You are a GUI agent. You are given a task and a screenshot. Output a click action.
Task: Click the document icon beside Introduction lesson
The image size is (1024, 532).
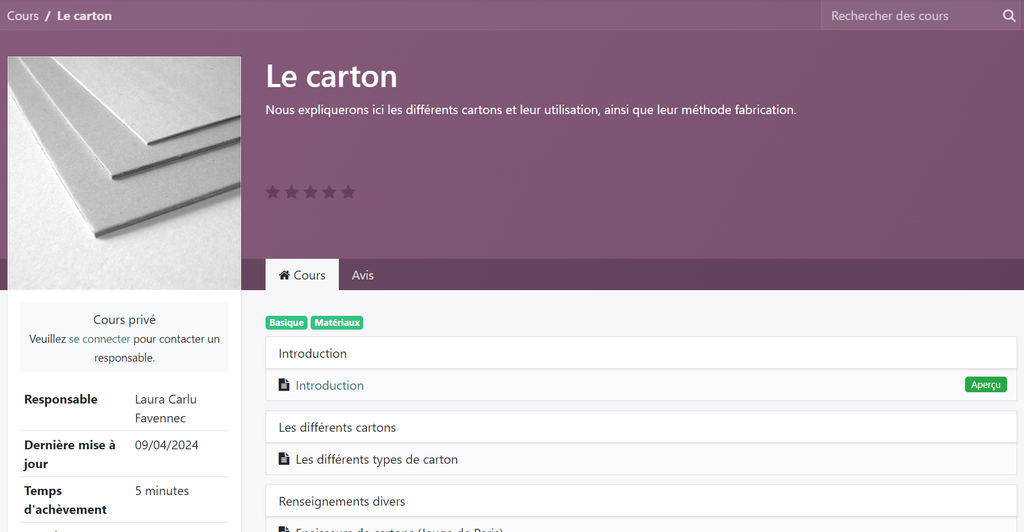[284, 384]
